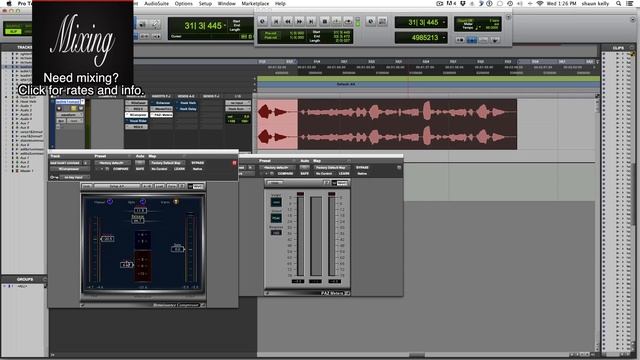The height and width of the screenshot is (360, 640).
Task: Toggle record enable on the selected track
Action: tap(59, 109)
